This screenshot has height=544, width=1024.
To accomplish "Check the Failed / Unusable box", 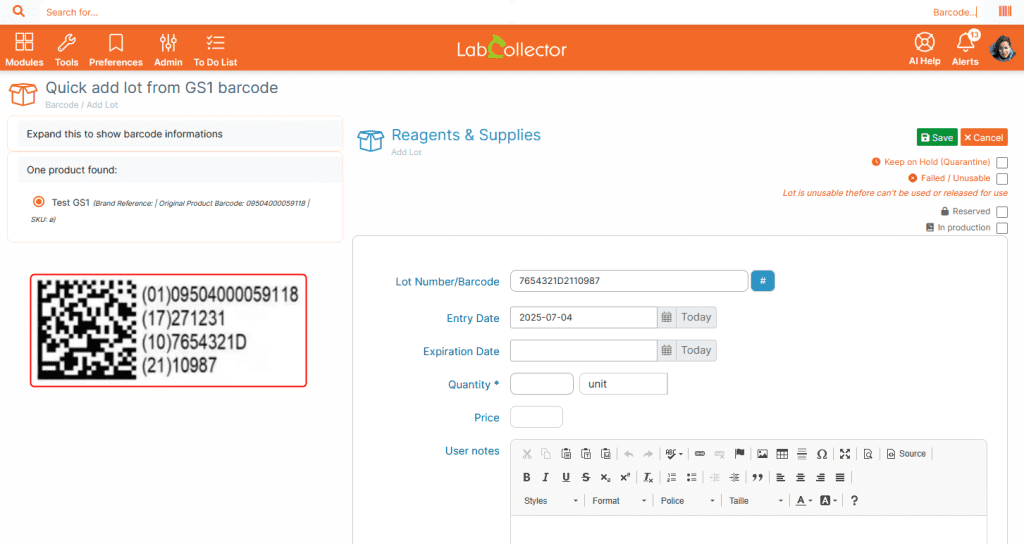I will coord(1002,179).
